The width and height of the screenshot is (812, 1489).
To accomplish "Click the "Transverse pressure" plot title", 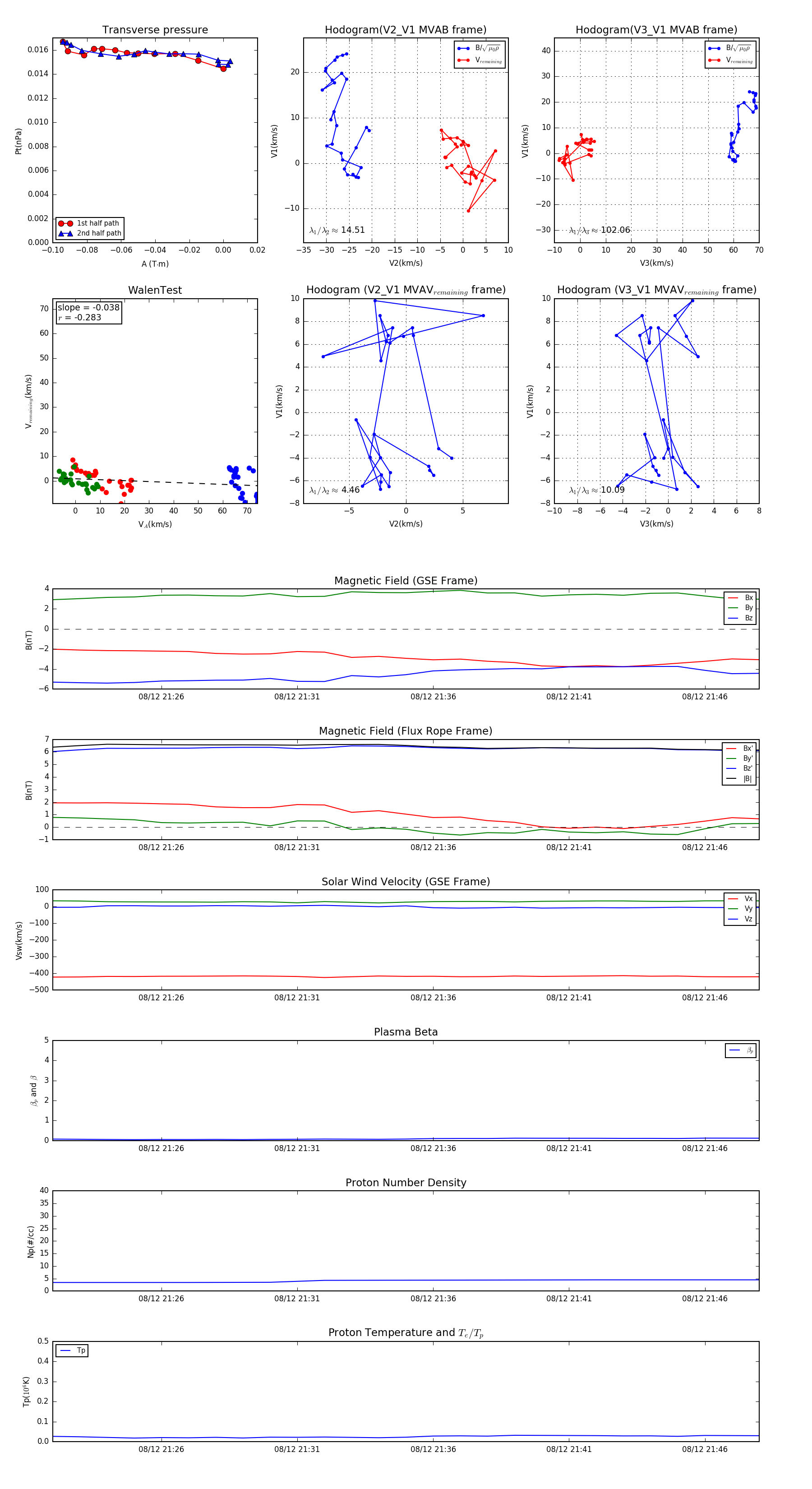I will 155,30.
